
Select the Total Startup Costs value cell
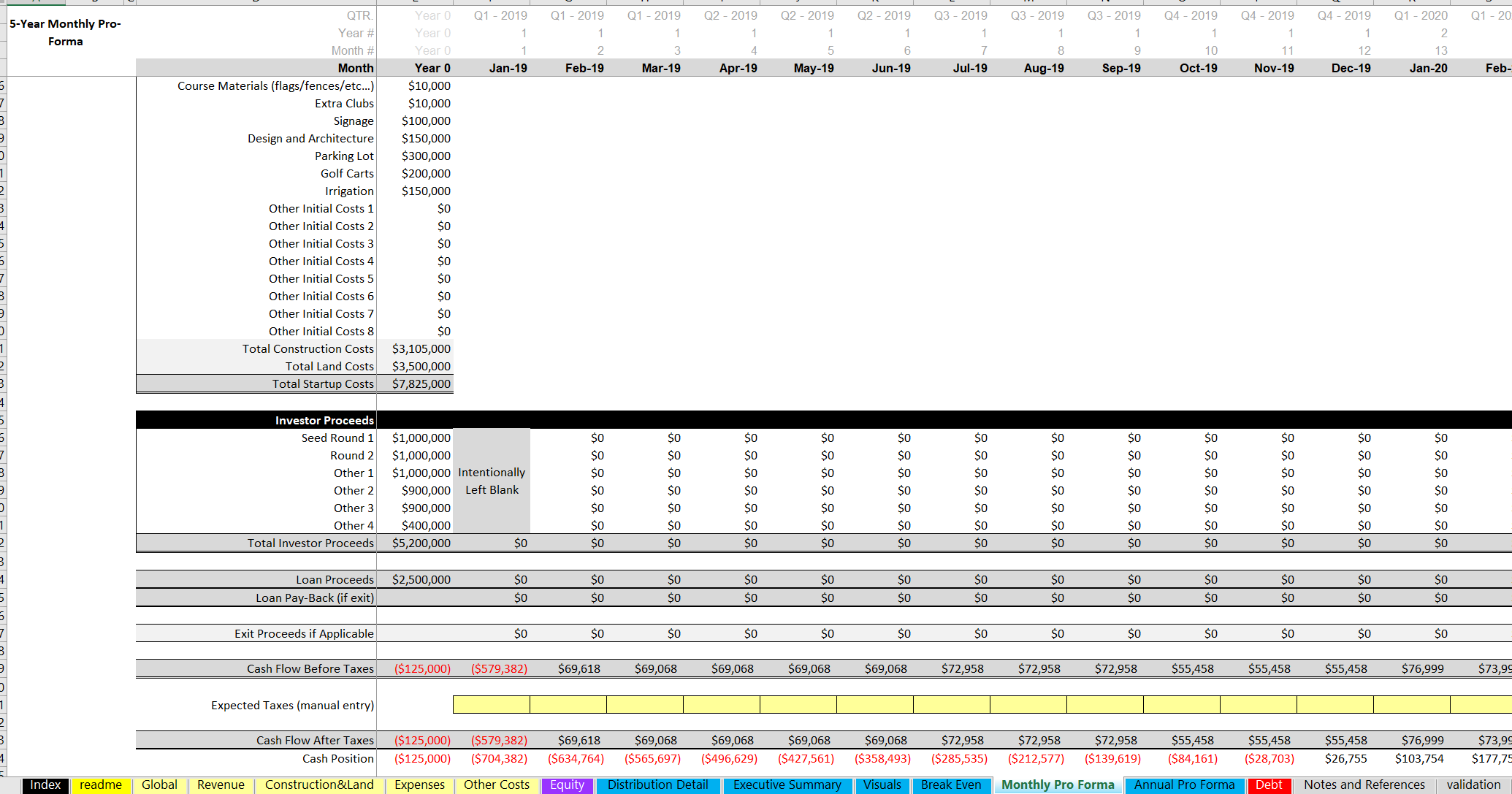(x=421, y=383)
